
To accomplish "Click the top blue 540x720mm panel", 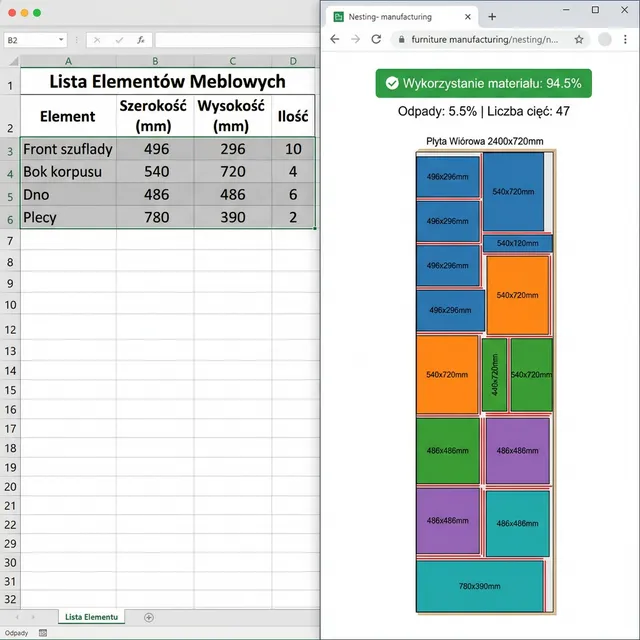I will tap(513, 191).
